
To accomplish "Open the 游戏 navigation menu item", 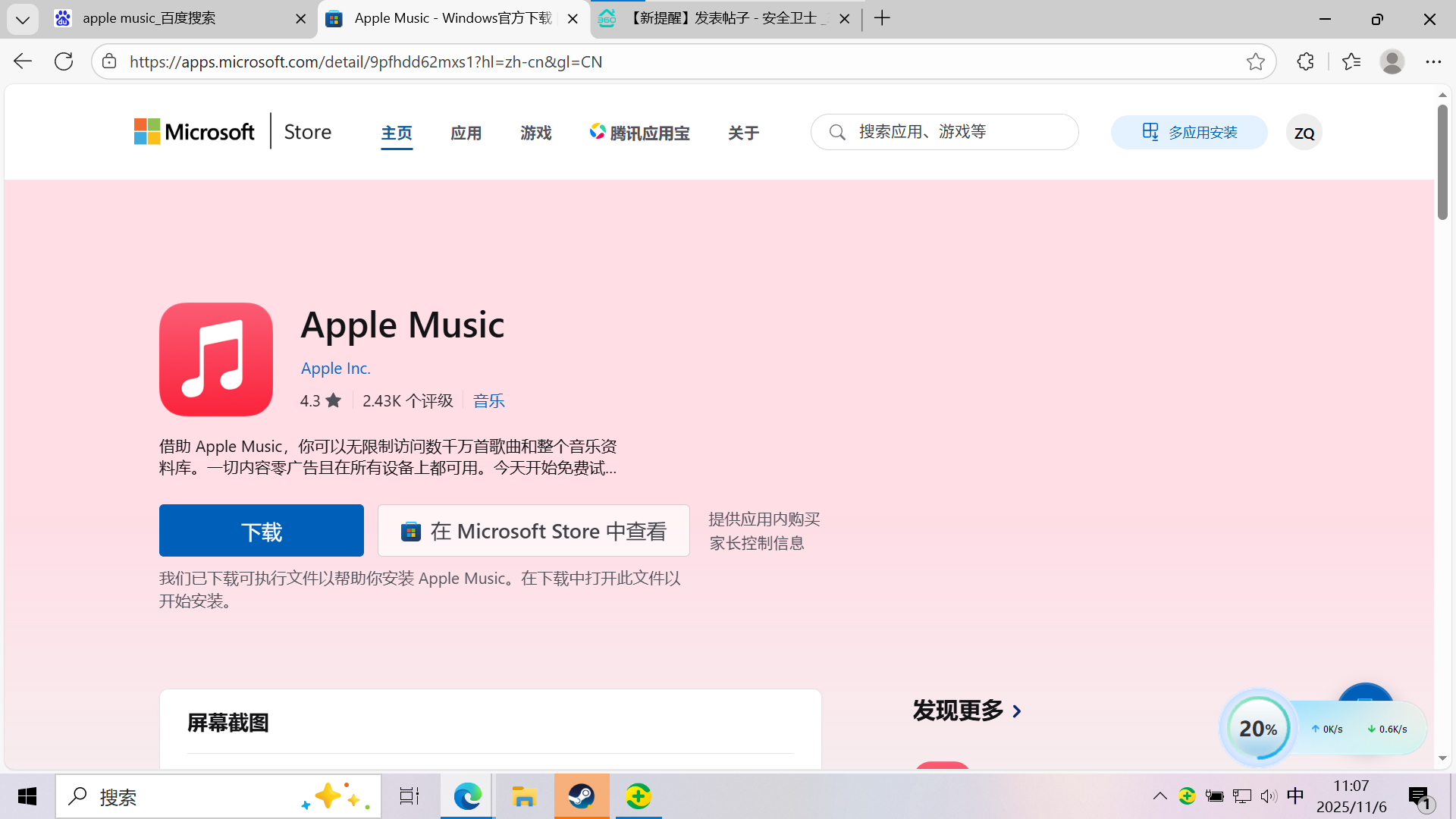I will pyautogui.click(x=535, y=133).
